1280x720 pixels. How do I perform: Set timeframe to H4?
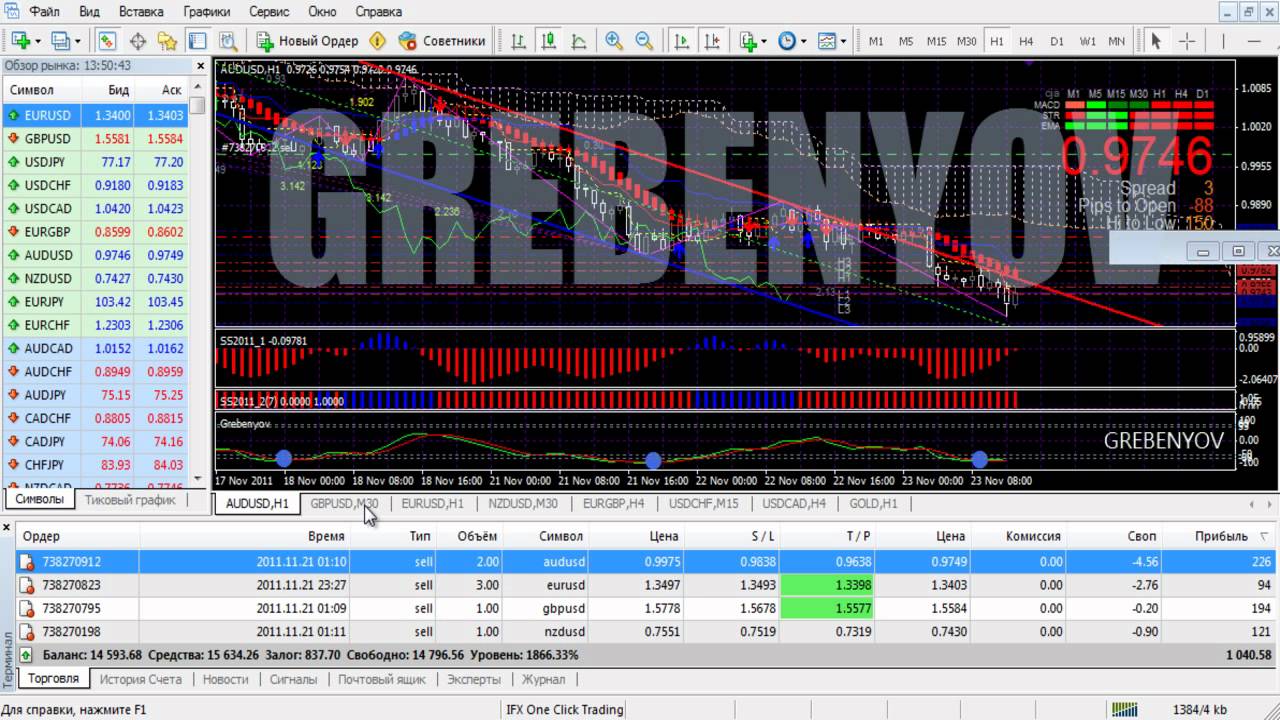[1026, 41]
